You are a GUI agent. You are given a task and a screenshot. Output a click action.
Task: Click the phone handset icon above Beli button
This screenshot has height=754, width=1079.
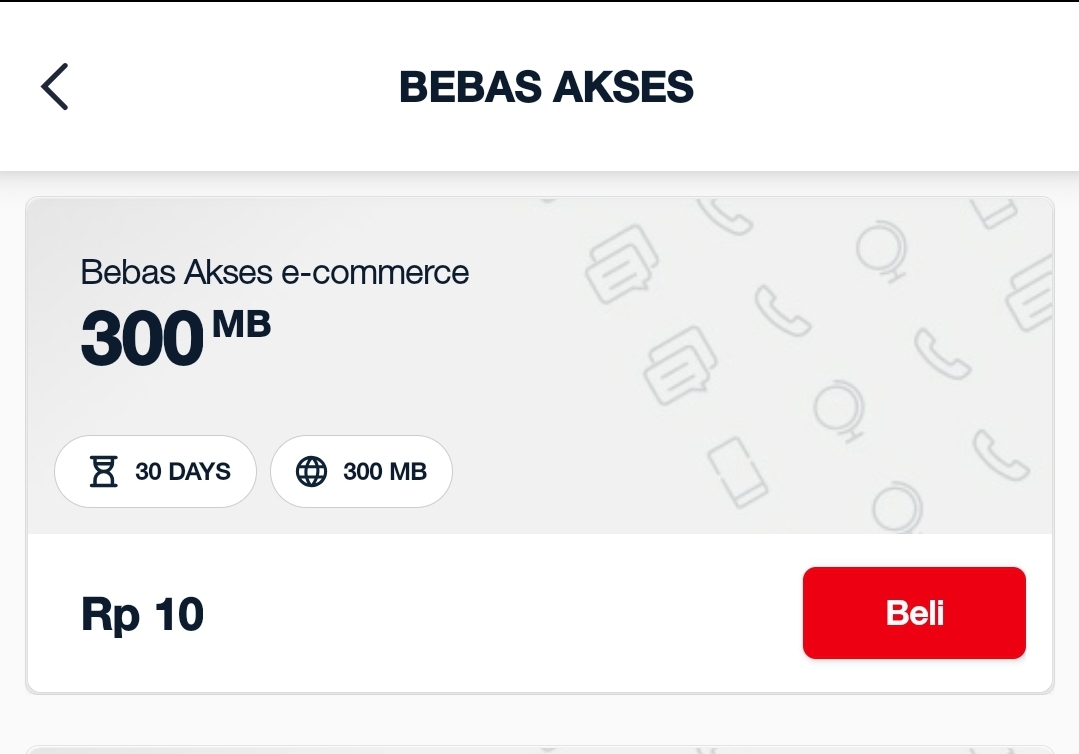(1000, 453)
